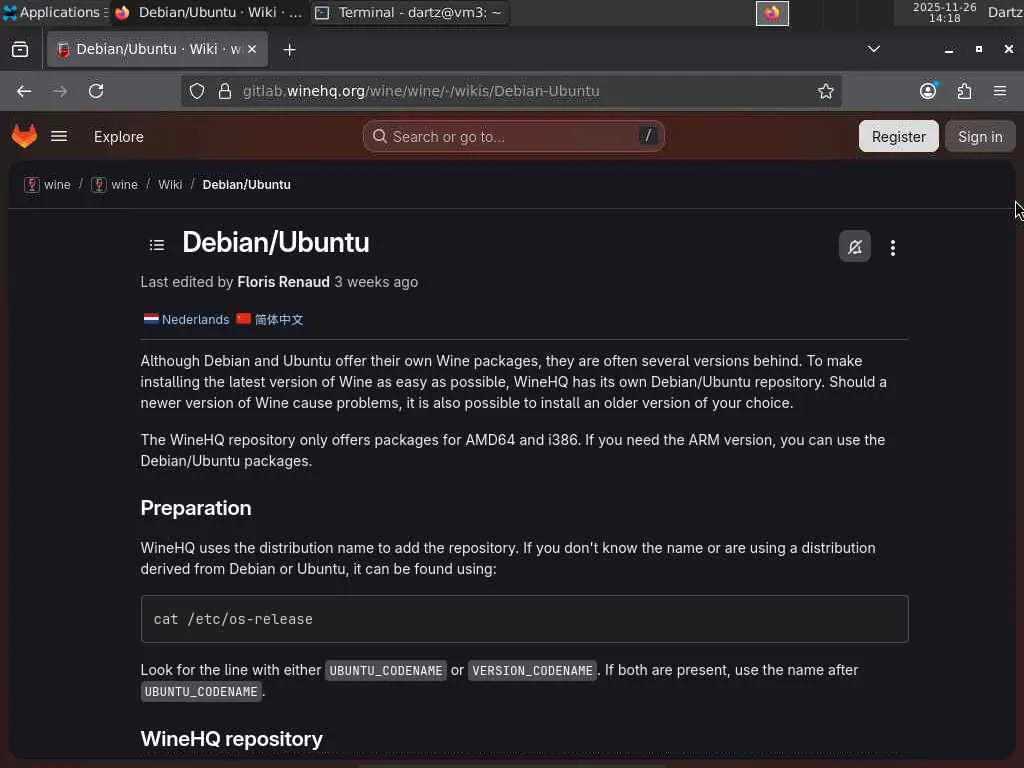The width and height of the screenshot is (1024, 768).
Task: Click the Wiki breadcrumb link
Action: point(170,185)
